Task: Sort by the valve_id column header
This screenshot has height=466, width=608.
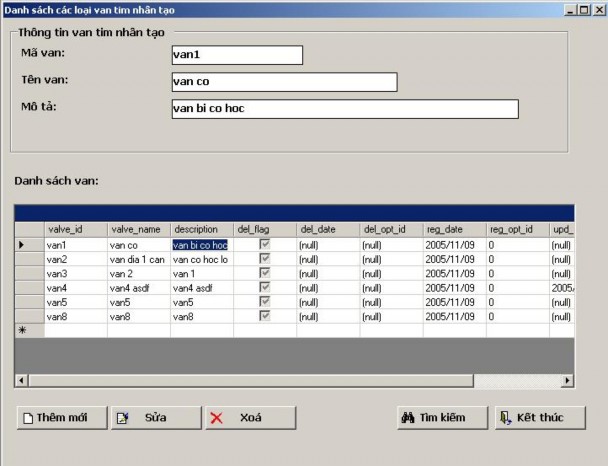Action: point(76,229)
